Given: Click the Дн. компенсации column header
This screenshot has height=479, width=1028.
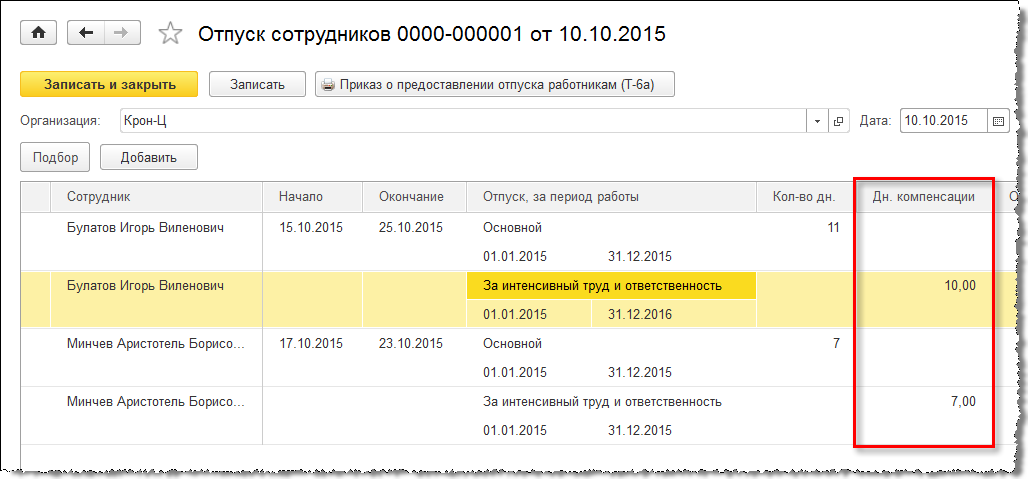Looking at the screenshot, I should point(923,197).
